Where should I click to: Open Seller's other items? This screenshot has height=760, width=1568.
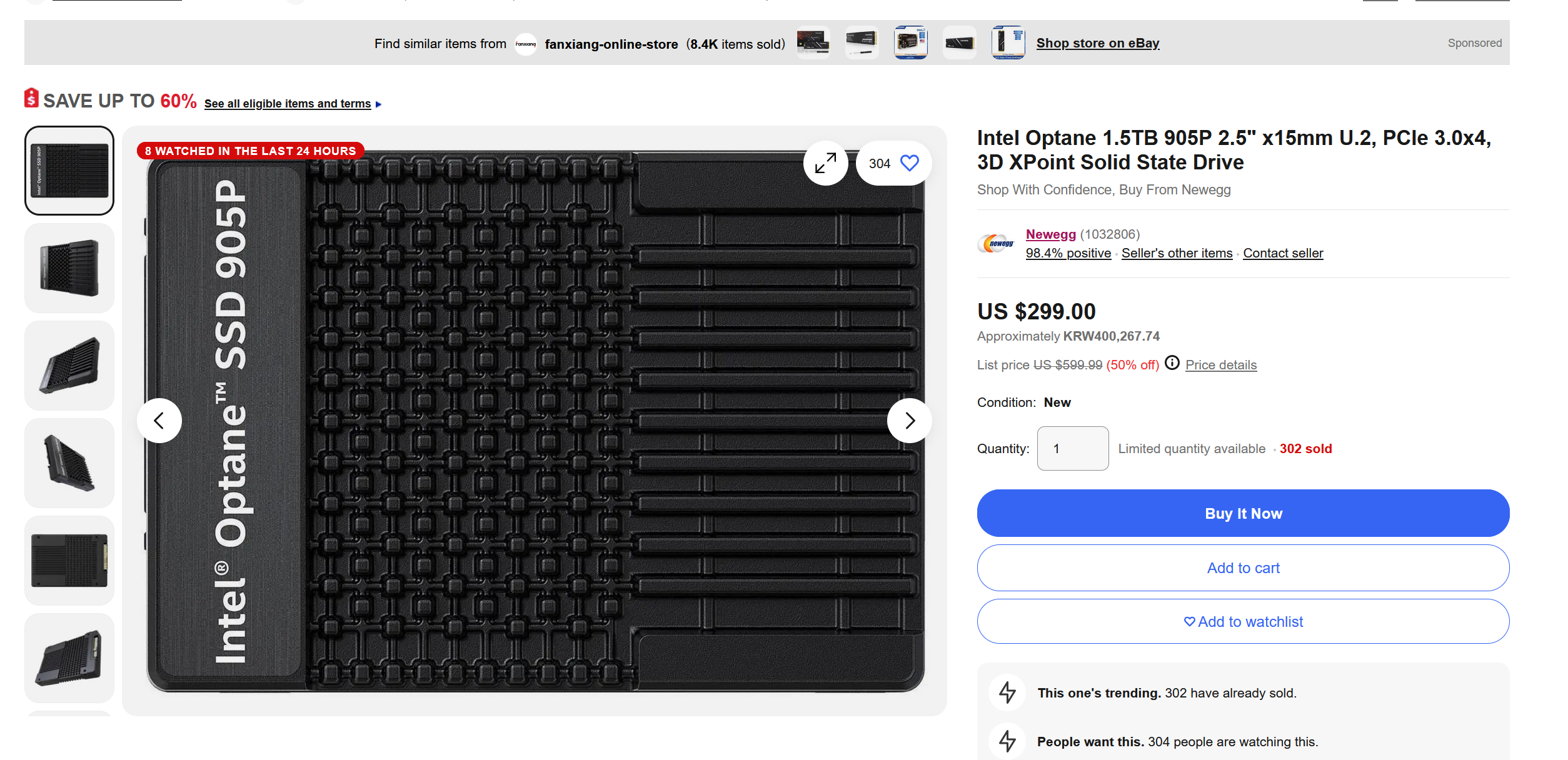(1177, 253)
